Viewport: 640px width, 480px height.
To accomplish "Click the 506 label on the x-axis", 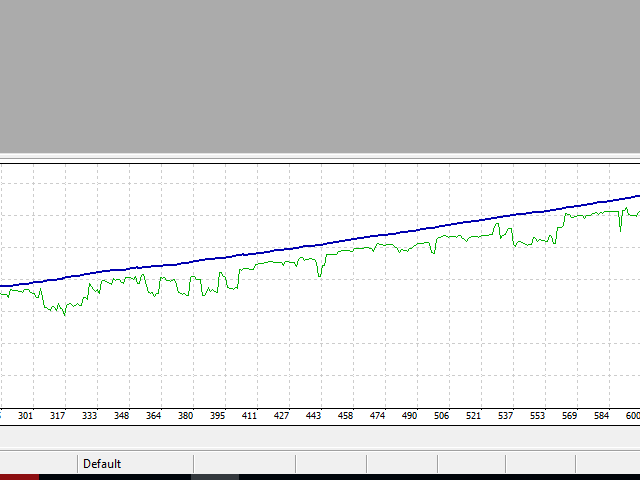I will (441, 415).
